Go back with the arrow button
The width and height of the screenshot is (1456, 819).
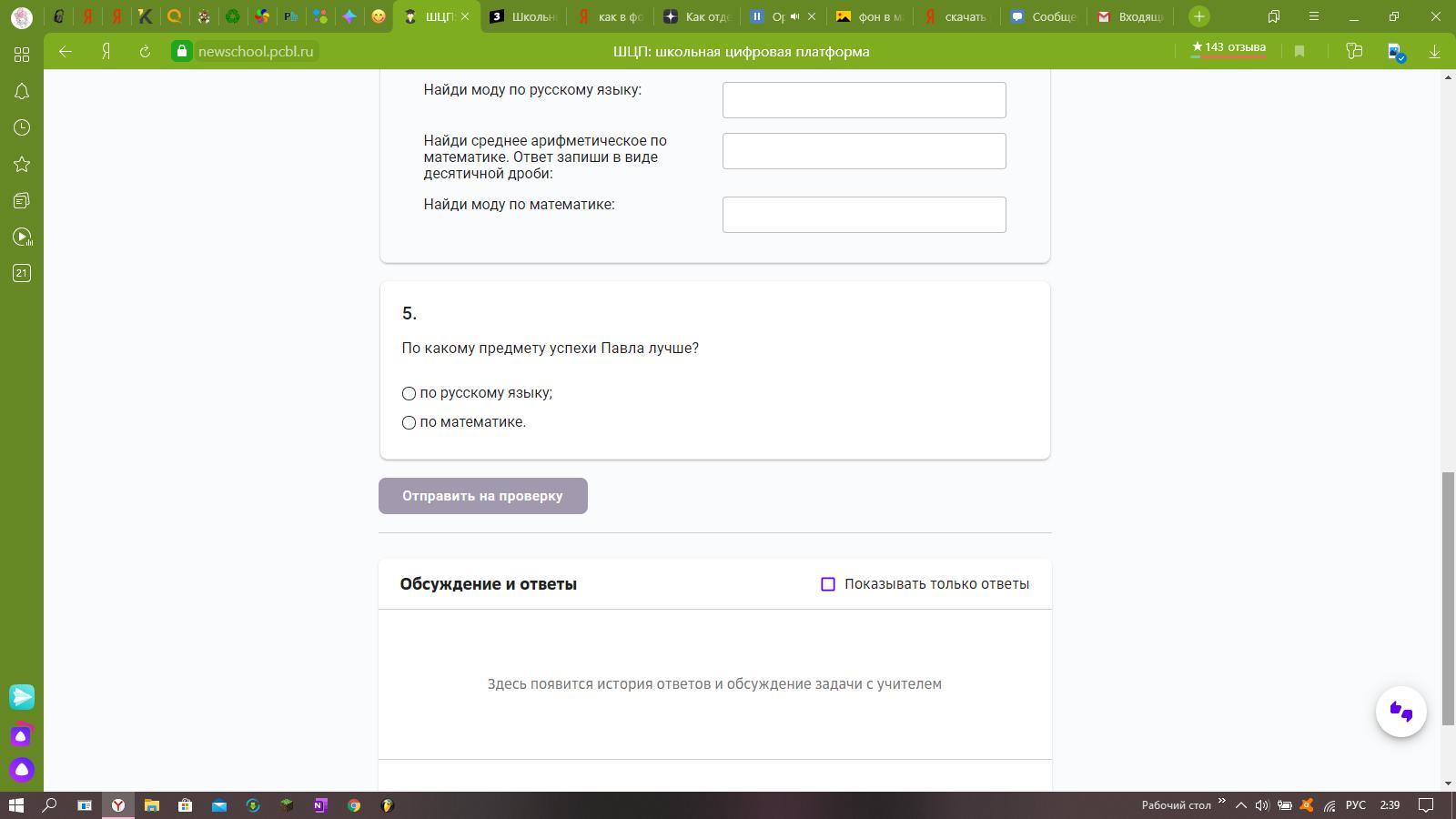pos(66,52)
